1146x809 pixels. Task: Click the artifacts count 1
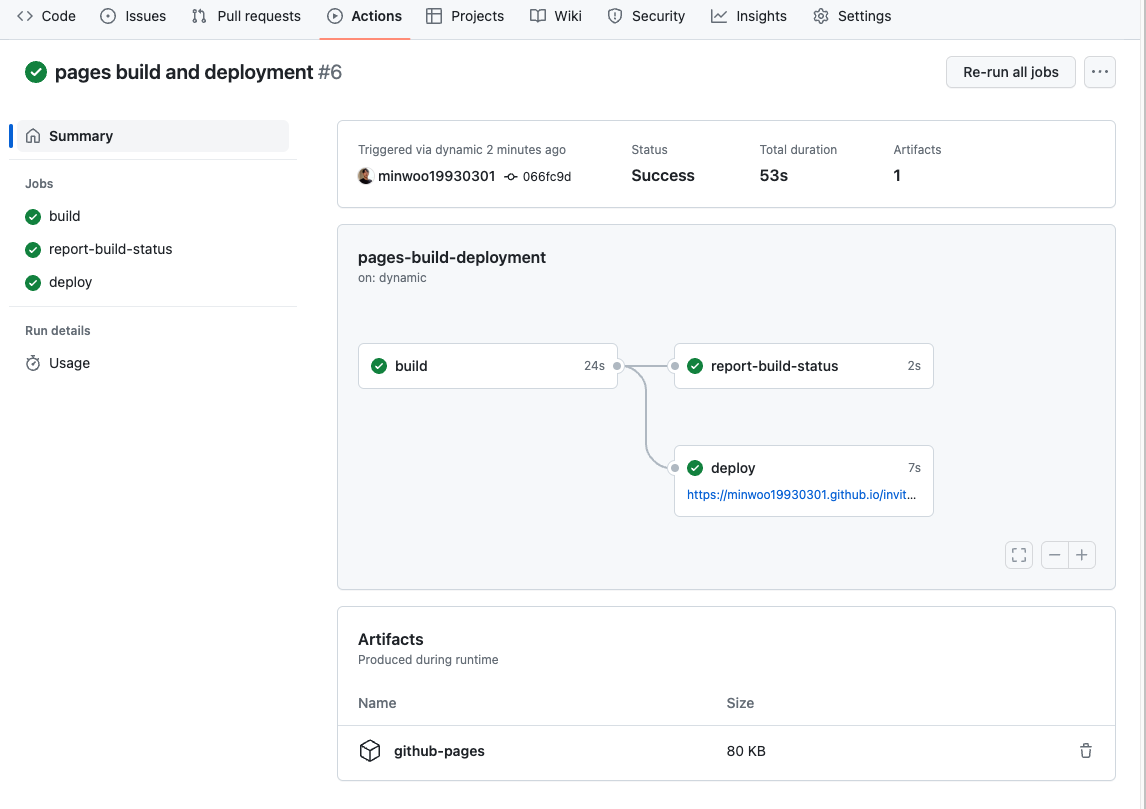tap(897, 175)
